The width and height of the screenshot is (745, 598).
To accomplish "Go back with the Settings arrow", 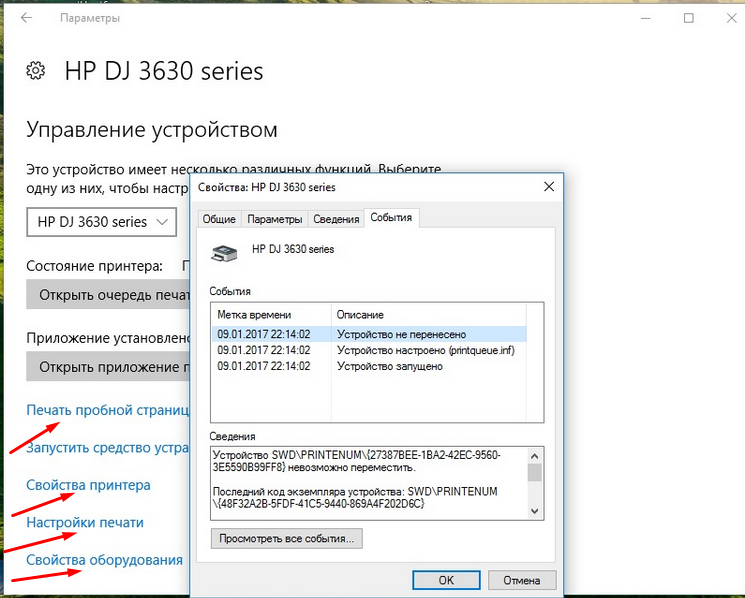I will (26, 18).
